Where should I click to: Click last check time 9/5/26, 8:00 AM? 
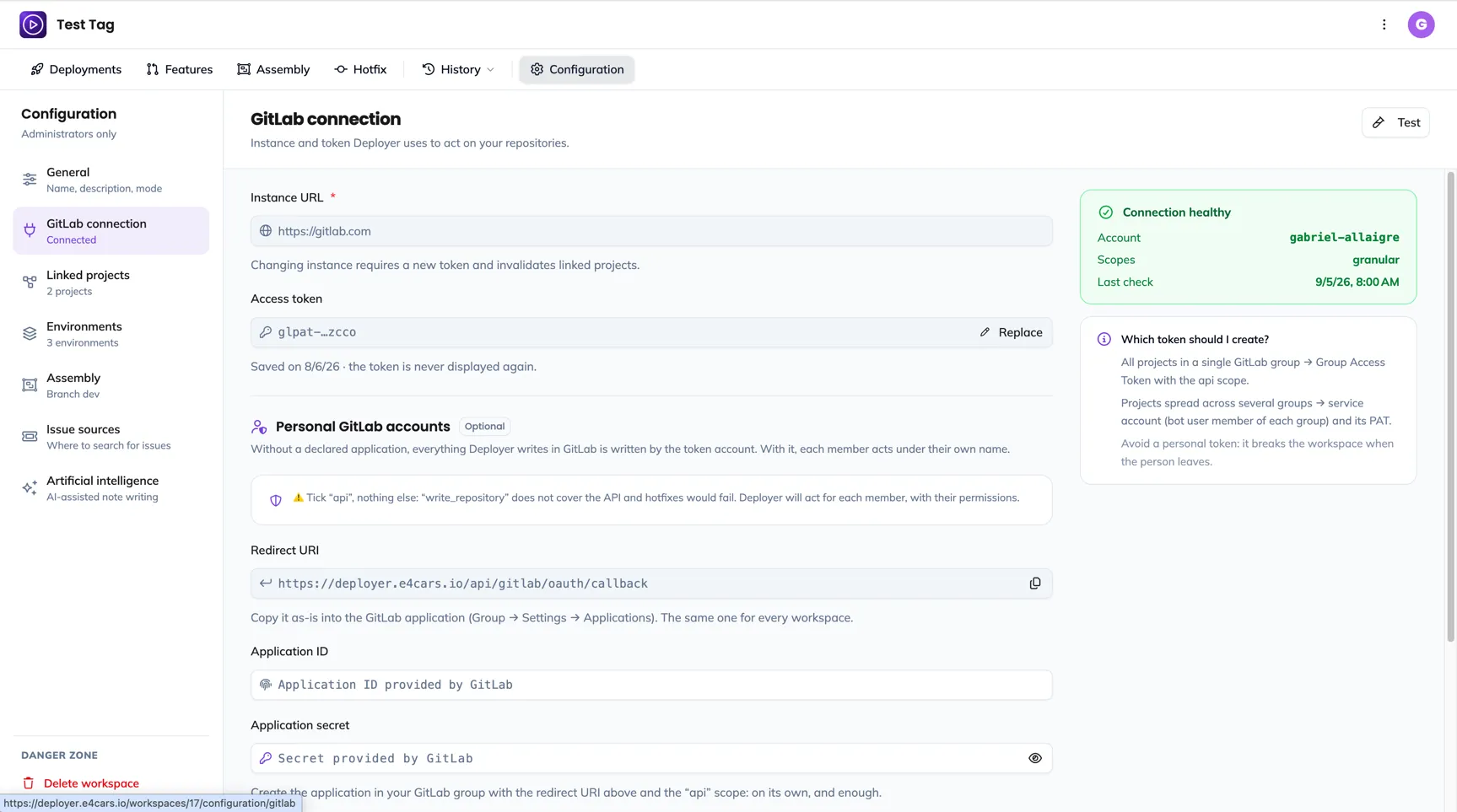[x=1357, y=282]
